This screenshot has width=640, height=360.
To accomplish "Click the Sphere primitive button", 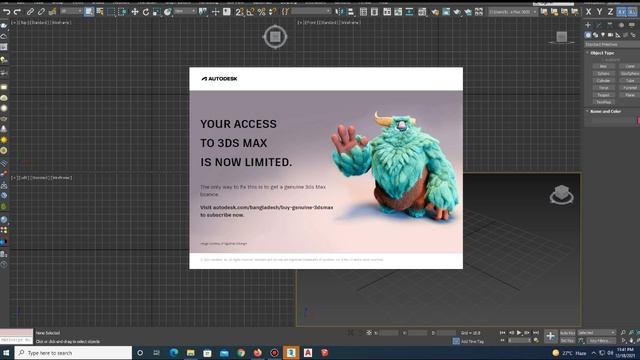I will 604,73.
